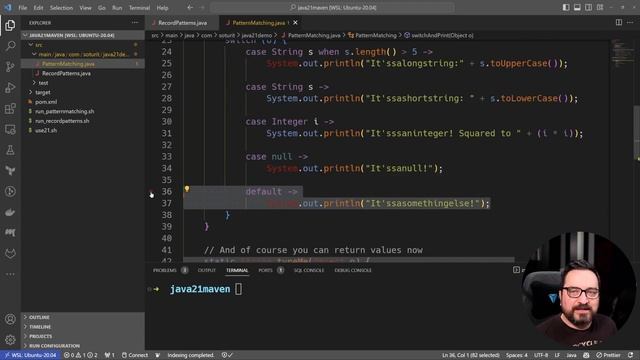Screen dimensions: 640x360
Task: Open RecordPatterns.java in explorer tree
Action: coord(83,73)
